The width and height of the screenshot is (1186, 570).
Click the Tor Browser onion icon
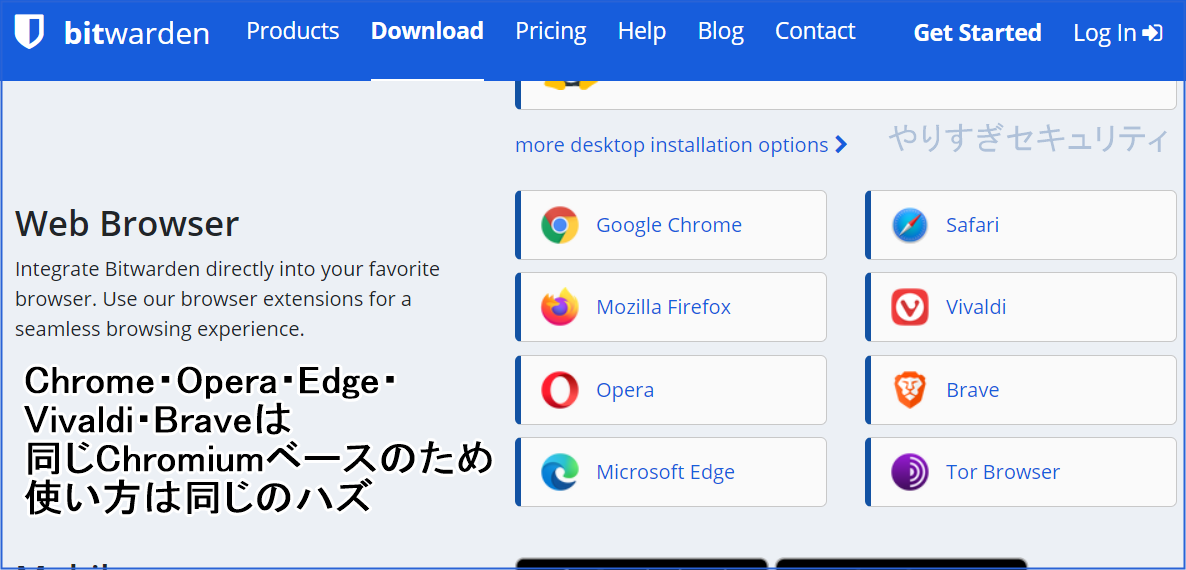pos(910,472)
